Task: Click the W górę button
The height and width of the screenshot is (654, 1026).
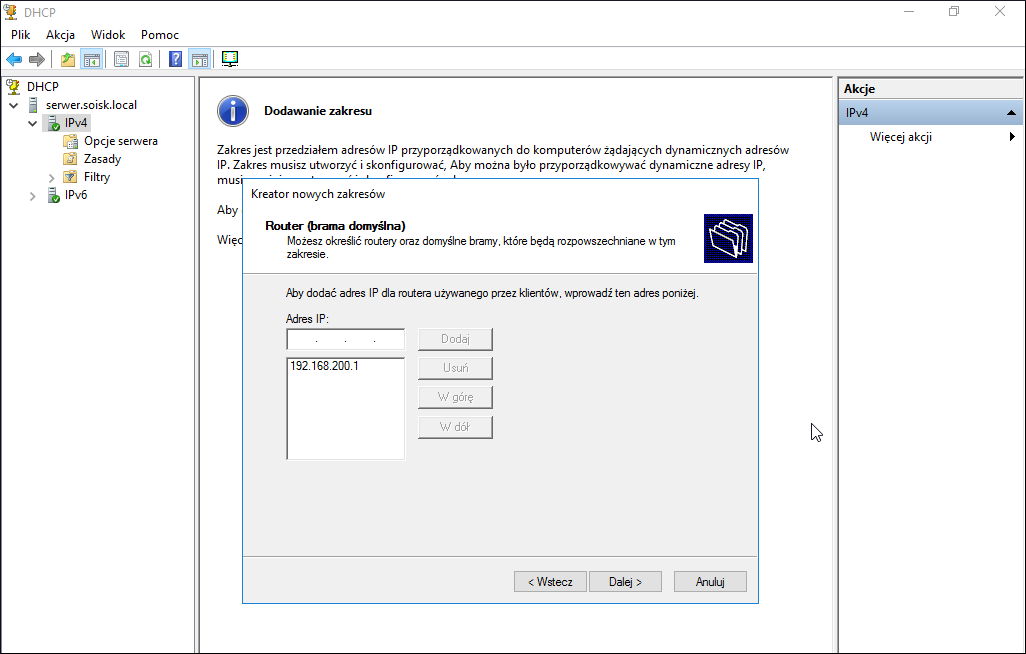Action: pyautogui.click(x=455, y=397)
